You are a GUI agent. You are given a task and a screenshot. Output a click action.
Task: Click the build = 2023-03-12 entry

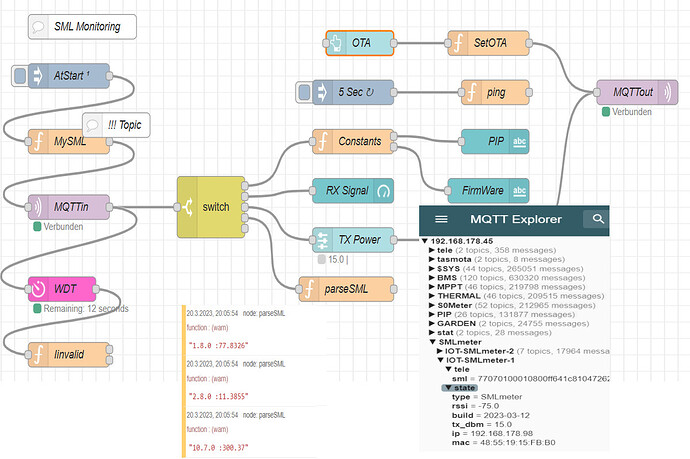click(491, 415)
